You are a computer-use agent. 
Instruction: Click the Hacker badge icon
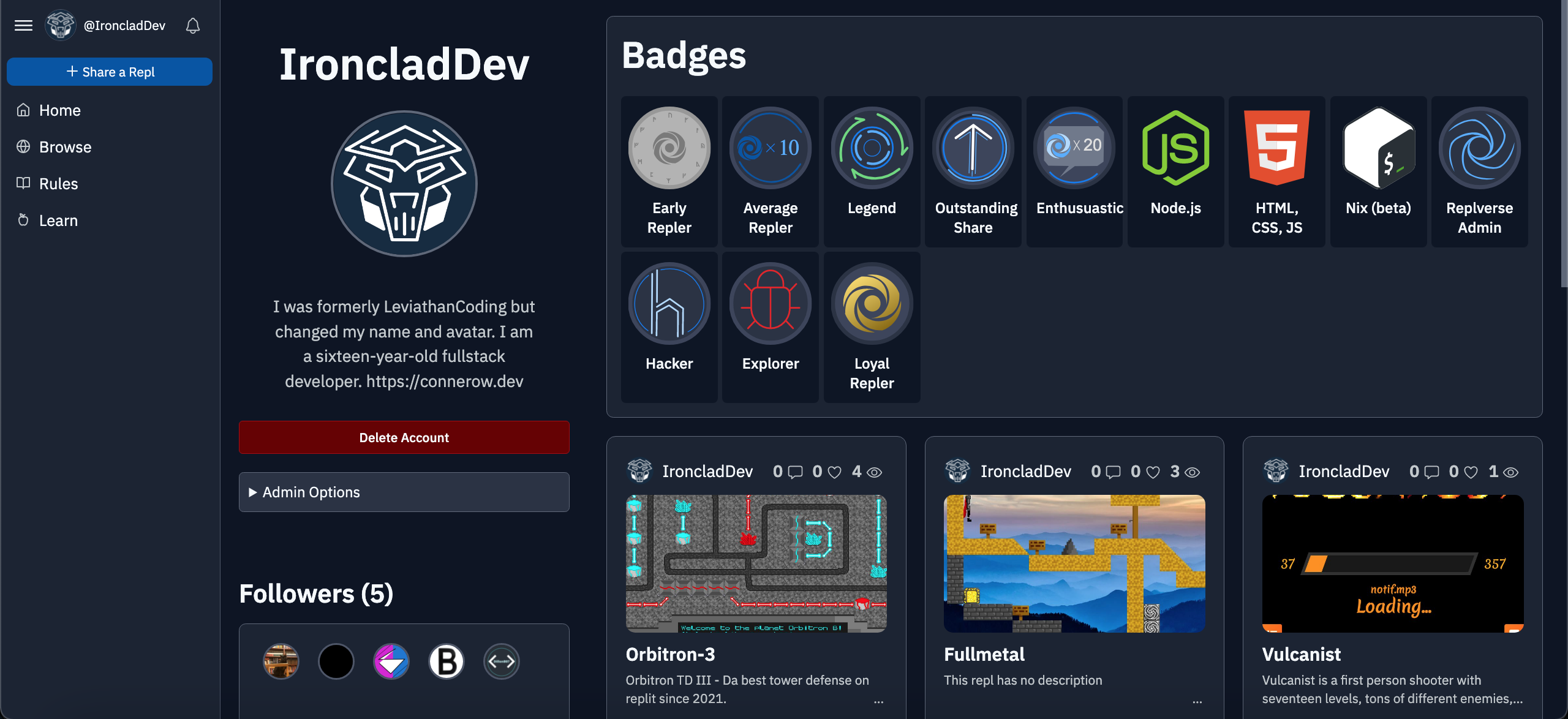669,304
